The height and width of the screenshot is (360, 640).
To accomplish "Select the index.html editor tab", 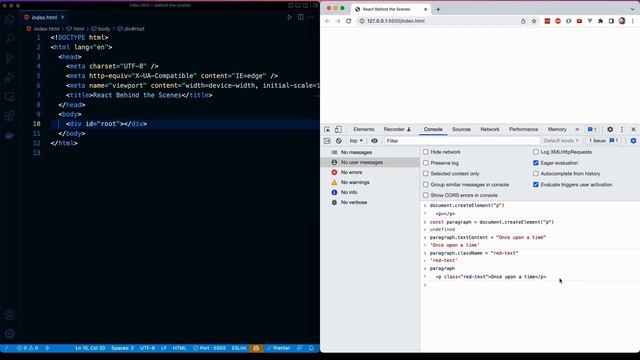I will [44, 18].
